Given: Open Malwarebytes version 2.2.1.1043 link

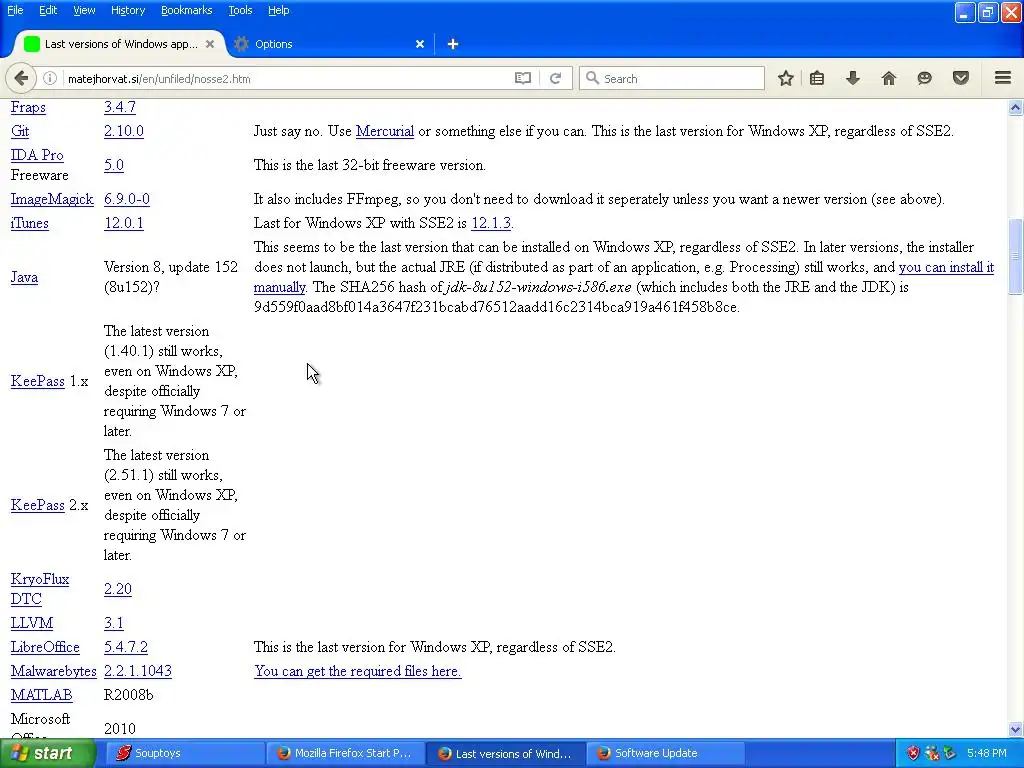Looking at the screenshot, I should pos(138,671).
